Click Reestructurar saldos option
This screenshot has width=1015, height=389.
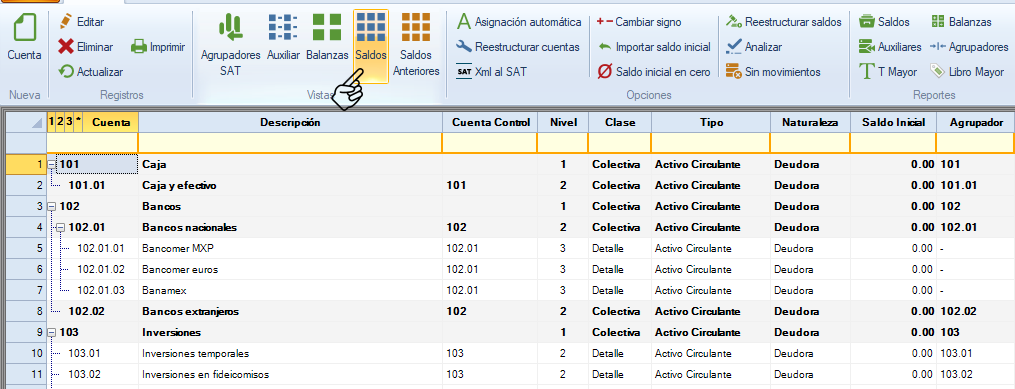pyautogui.click(x=783, y=22)
